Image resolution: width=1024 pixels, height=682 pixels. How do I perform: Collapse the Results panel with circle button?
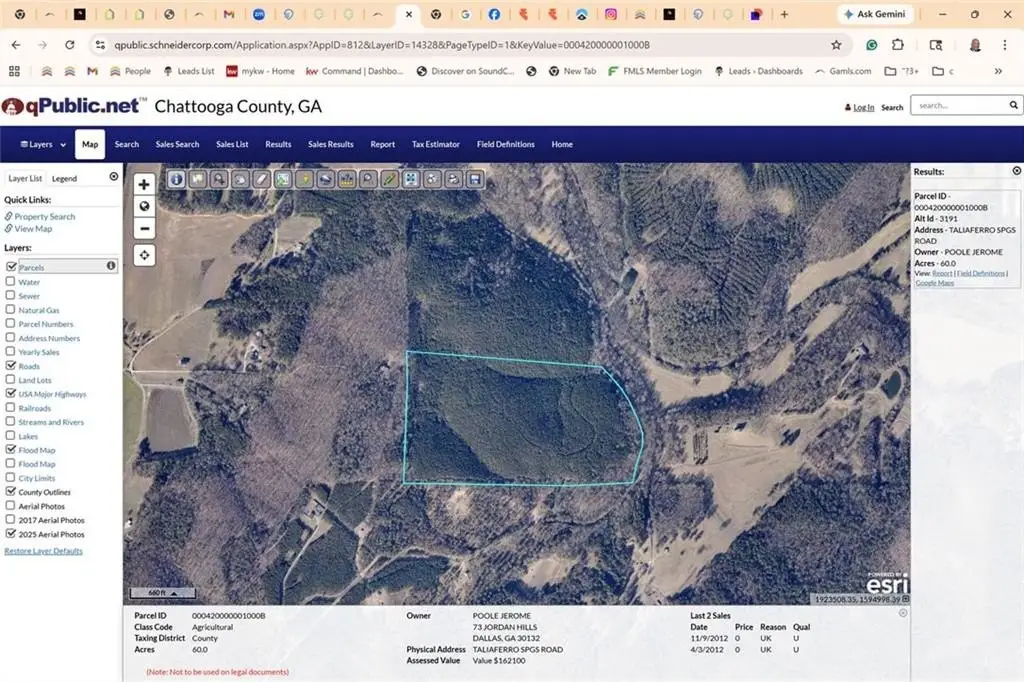[x=1016, y=171]
